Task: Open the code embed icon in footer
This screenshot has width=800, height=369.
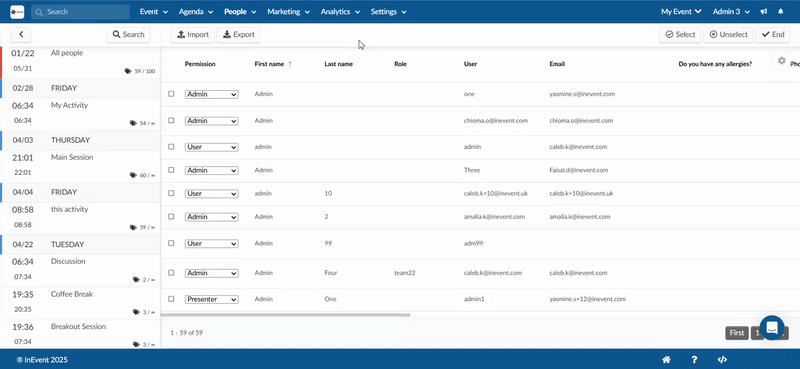Action: pyautogui.click(x=722, y=359)
